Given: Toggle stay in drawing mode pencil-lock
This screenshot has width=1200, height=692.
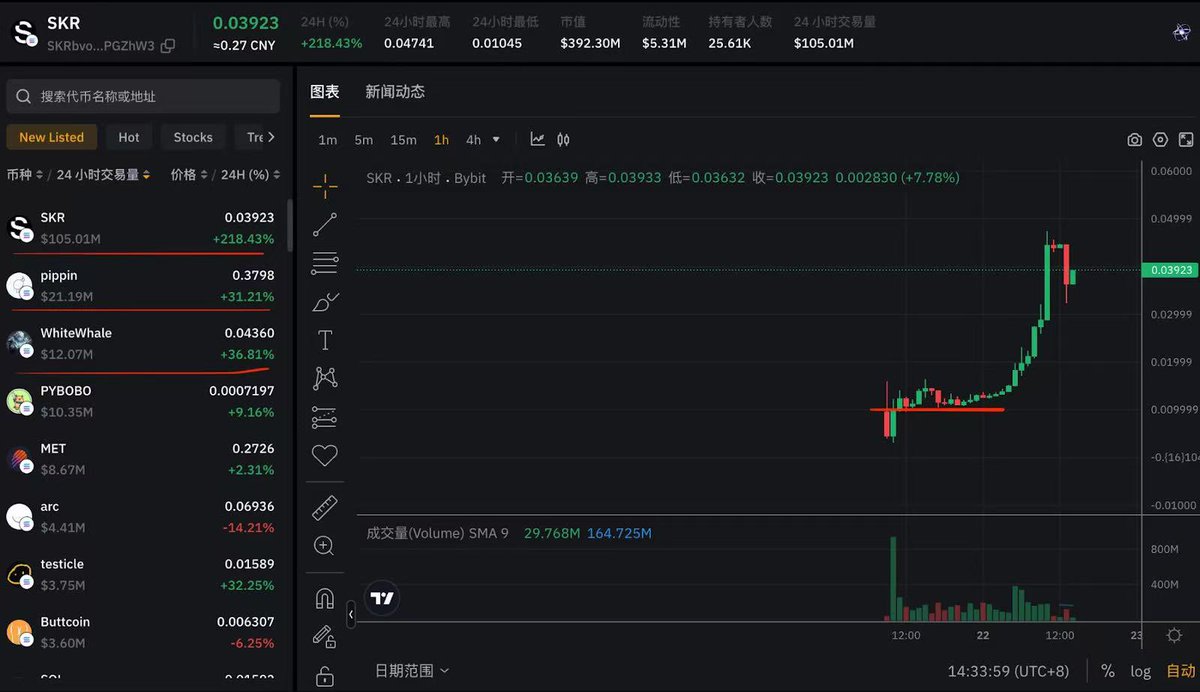Looking at the screenshot, I should 323,636.
